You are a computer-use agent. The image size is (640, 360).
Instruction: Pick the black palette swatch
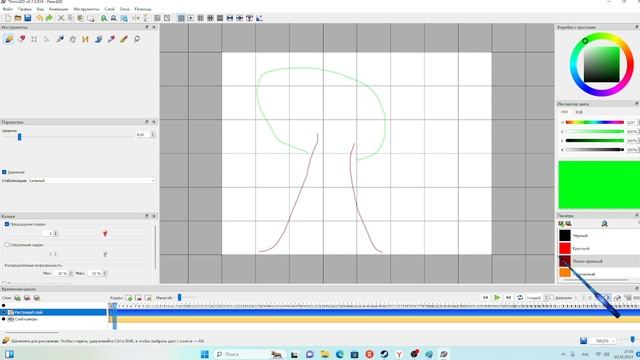[x=564, y=236]
